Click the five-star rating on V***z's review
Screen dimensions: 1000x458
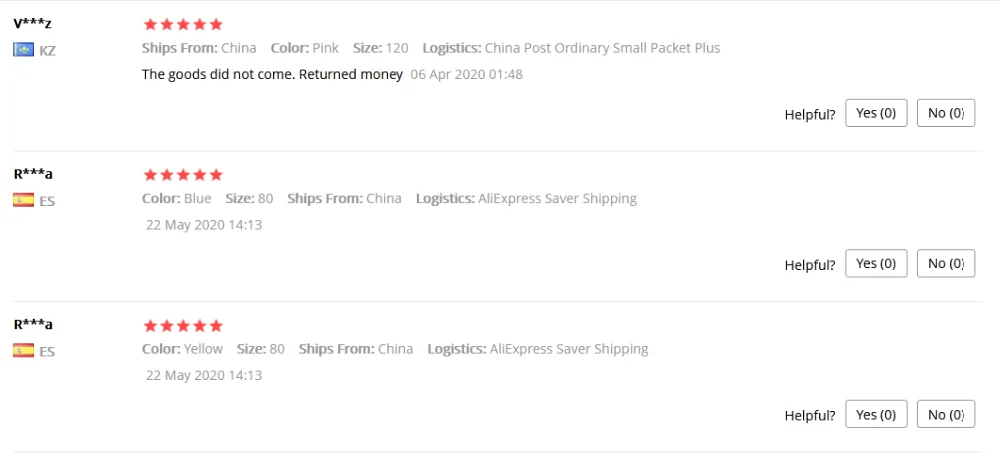click(183, 24)
